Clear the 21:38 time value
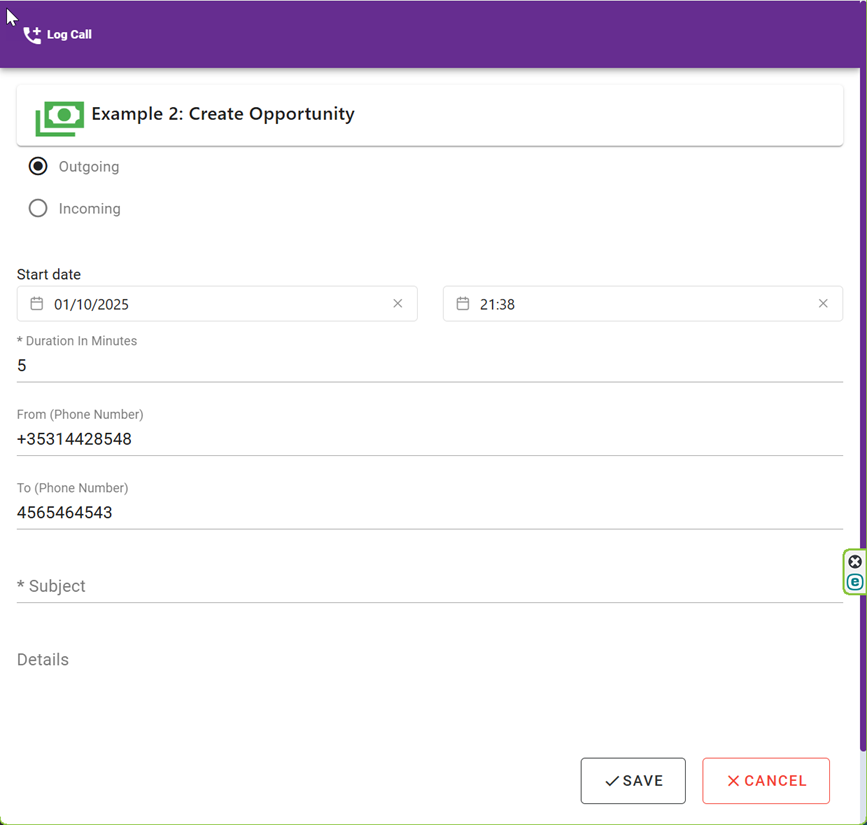Image resolution: width=867 pixels, height=825 pixels. click(x=823, y=304)
